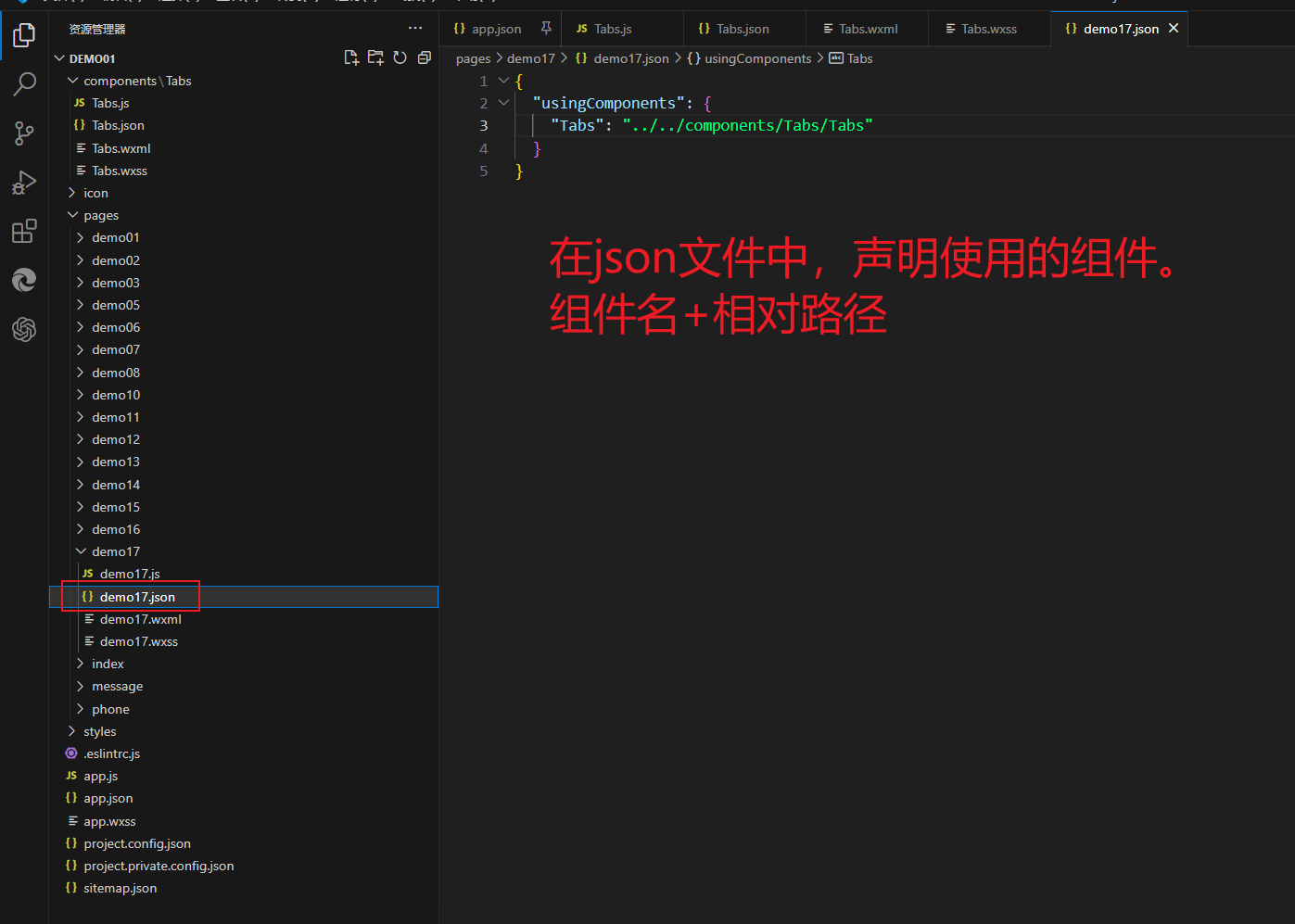
Task: Open Tabs.wxss in the file tree
Action: (243, 171)
